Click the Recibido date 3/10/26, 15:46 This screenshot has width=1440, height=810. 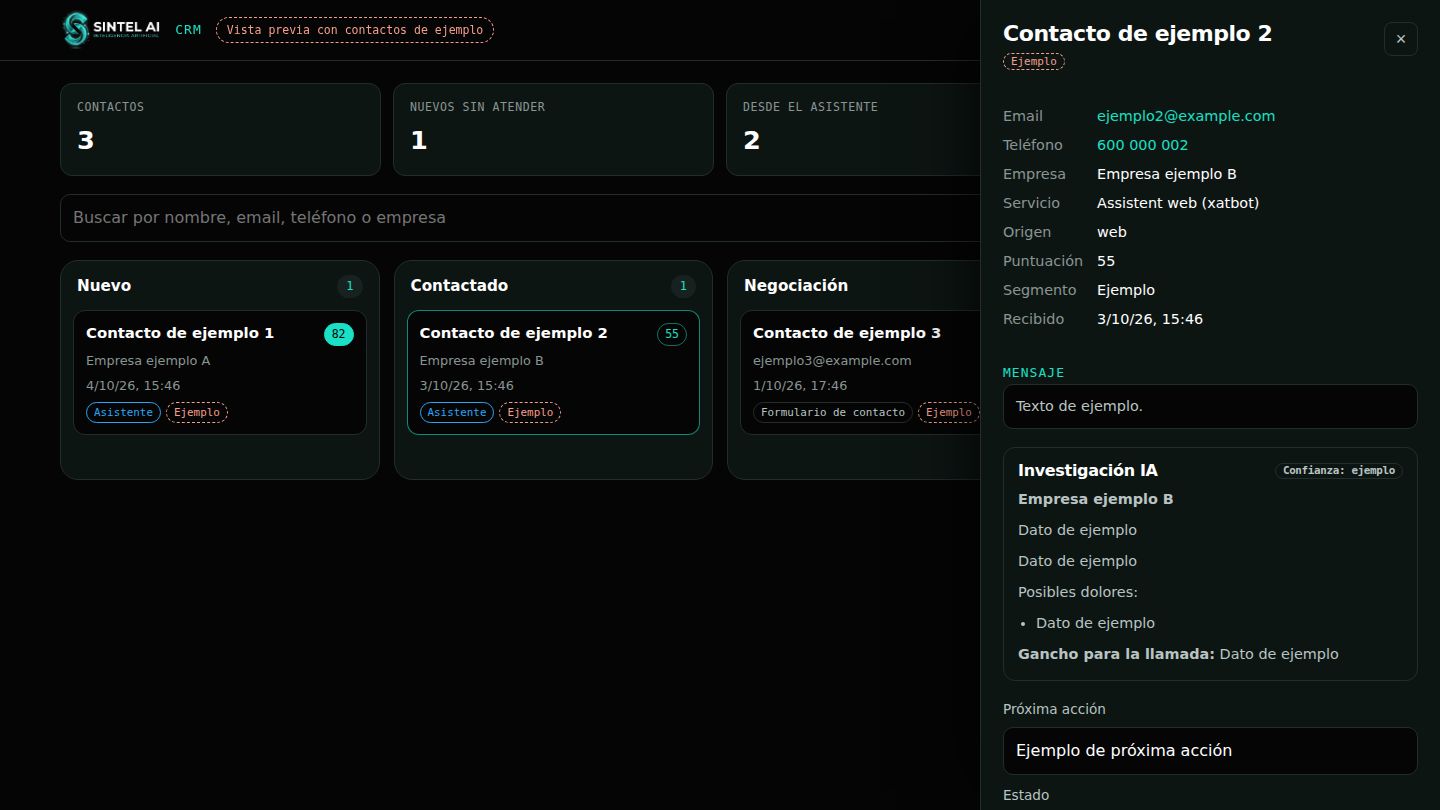[1150, 319]
